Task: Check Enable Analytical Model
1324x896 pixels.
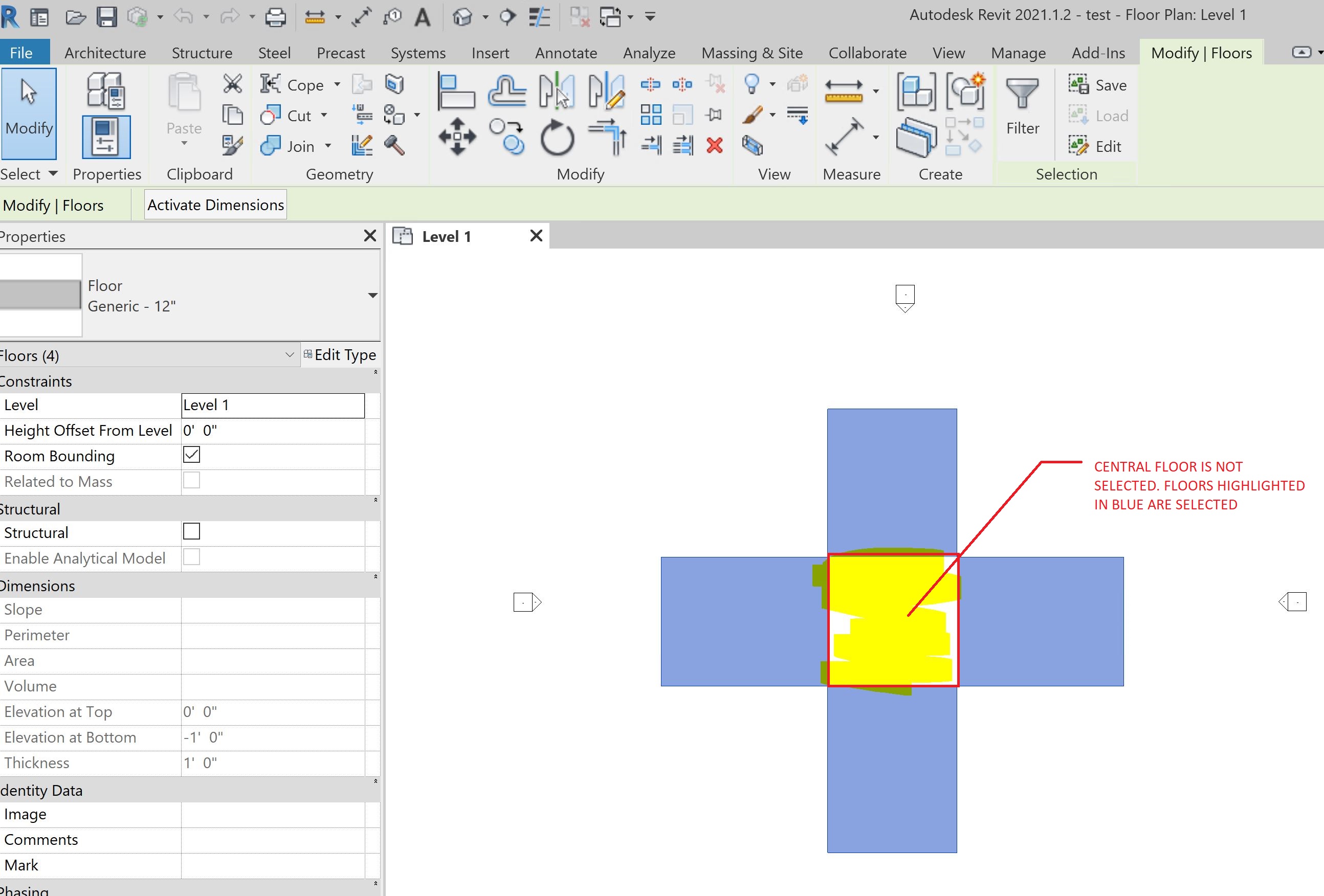Action: [191, 557]
